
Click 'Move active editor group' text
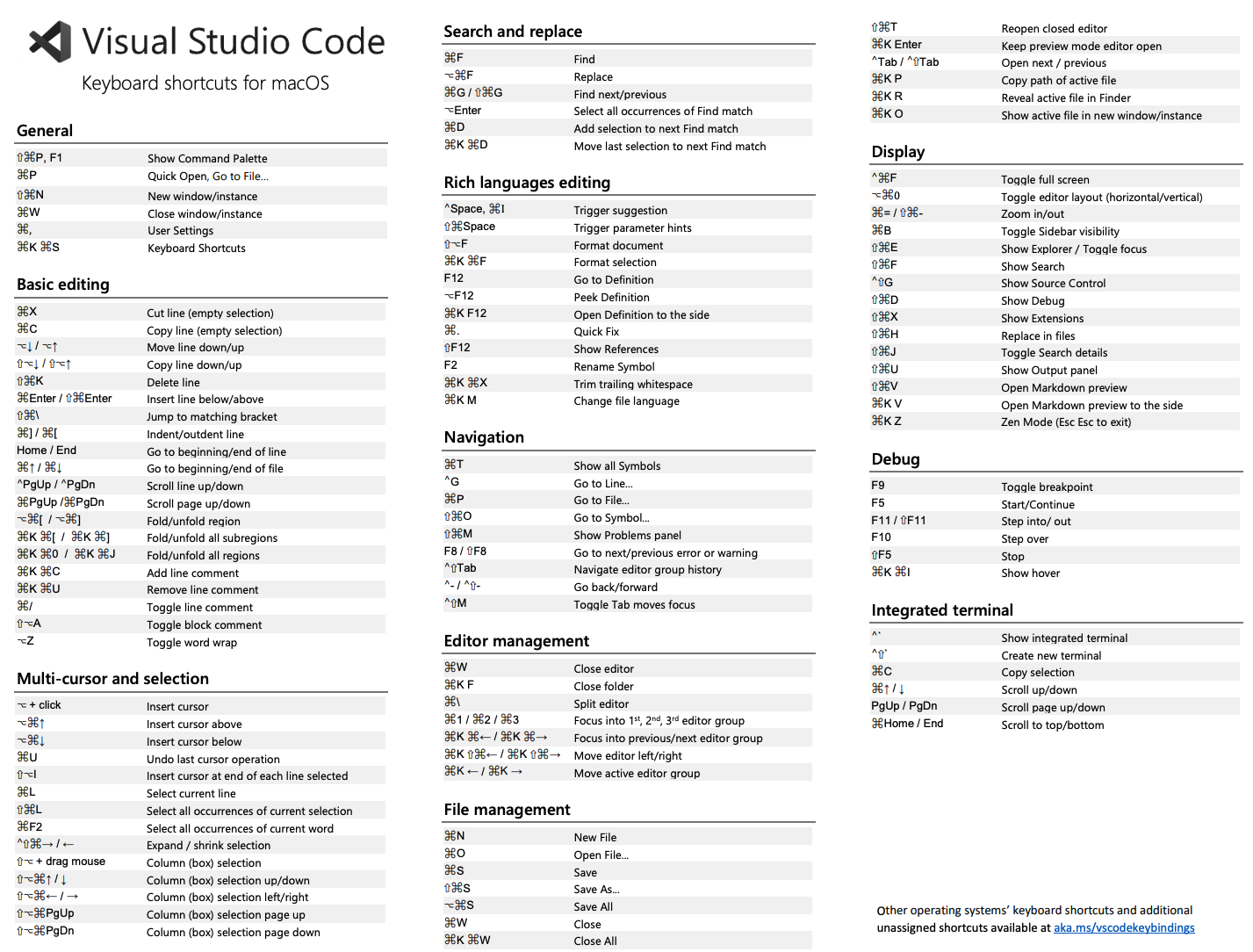click(x=637, y=774)
